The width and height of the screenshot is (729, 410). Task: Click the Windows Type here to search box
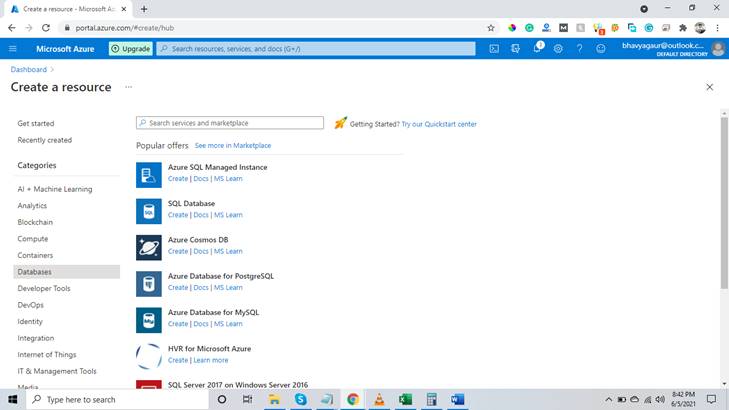click(117, 399)
